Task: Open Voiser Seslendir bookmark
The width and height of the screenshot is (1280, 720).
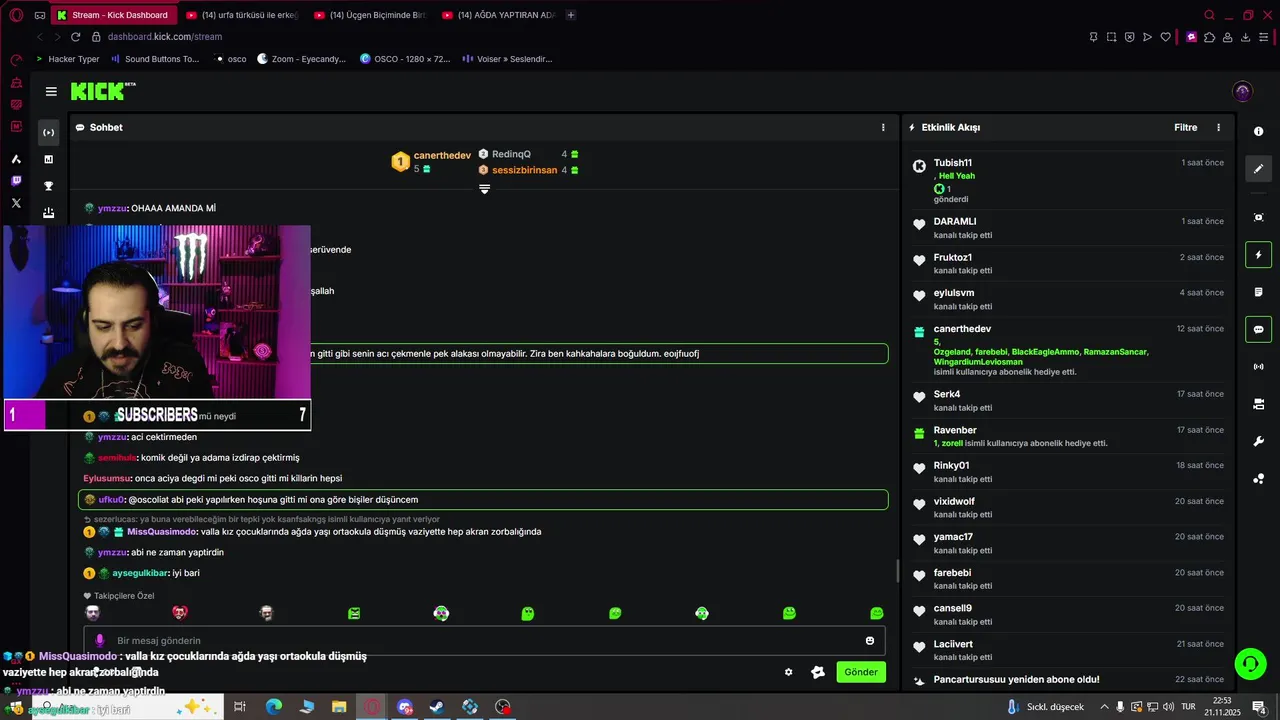Action: tap(507, 59)
